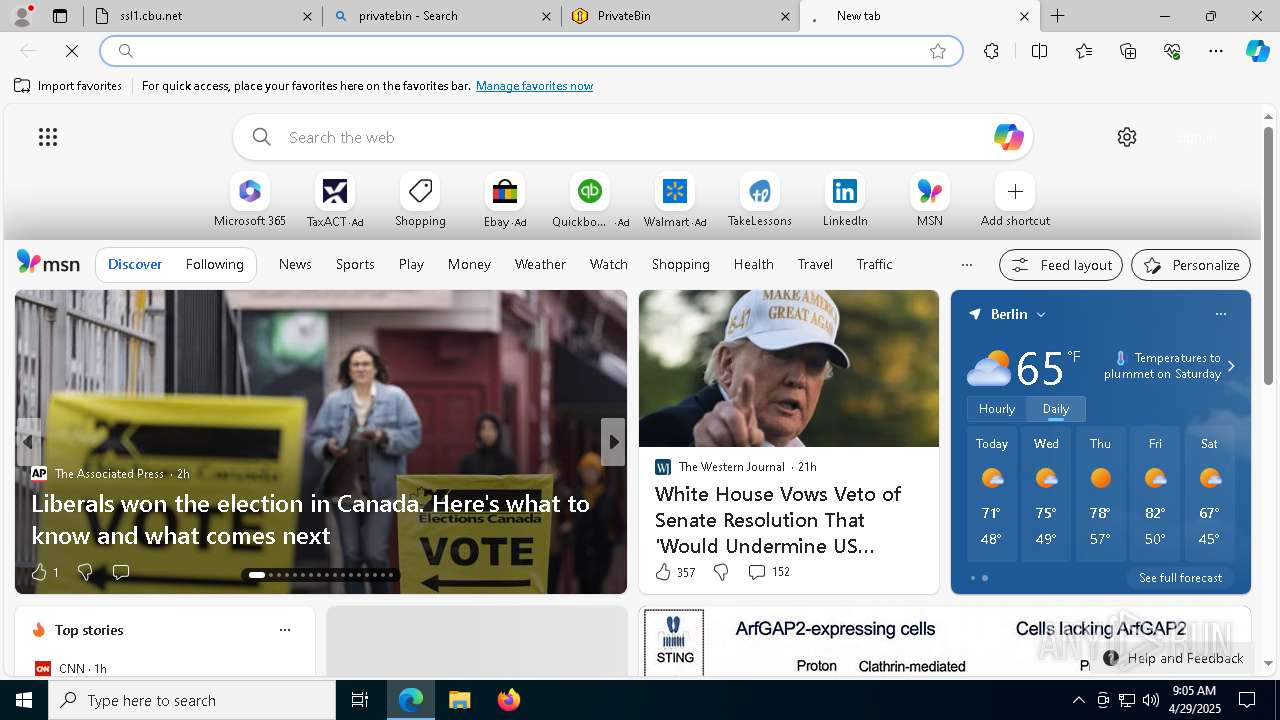
Task: Open weather card more options
Action: click(x=1220, y=314)
